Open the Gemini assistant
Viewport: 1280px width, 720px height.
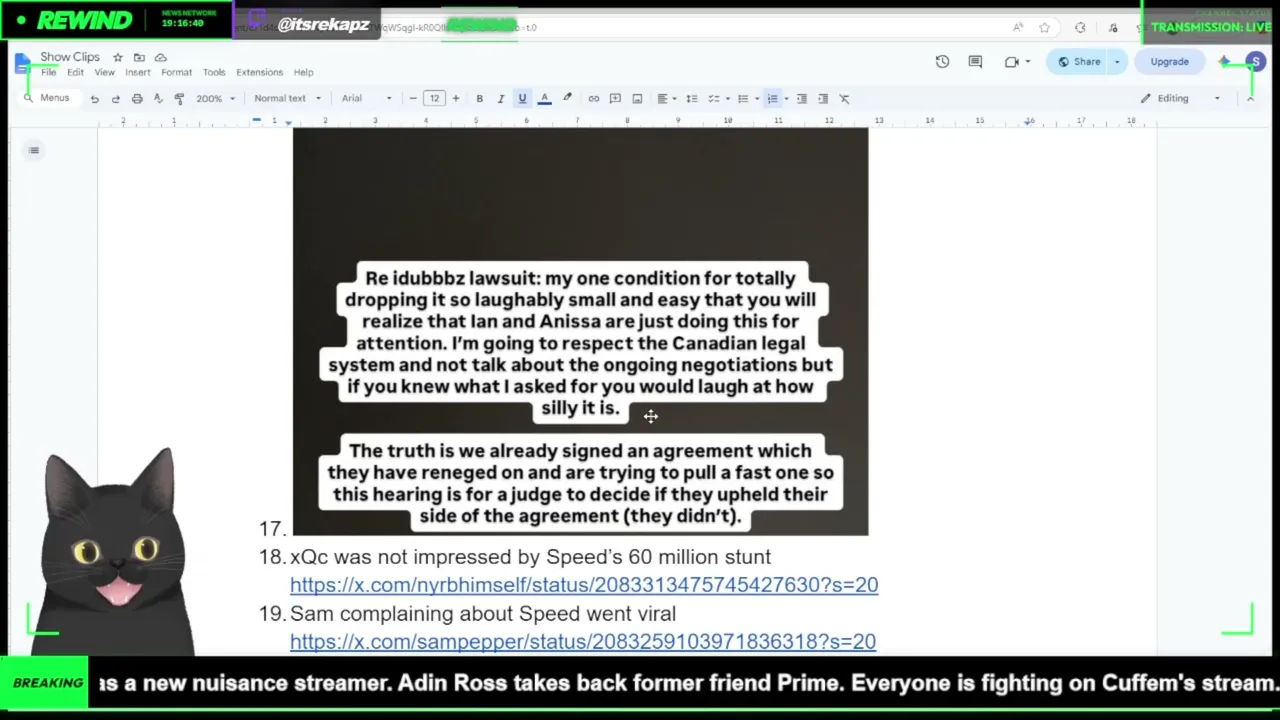click(x=1225, y=62)
